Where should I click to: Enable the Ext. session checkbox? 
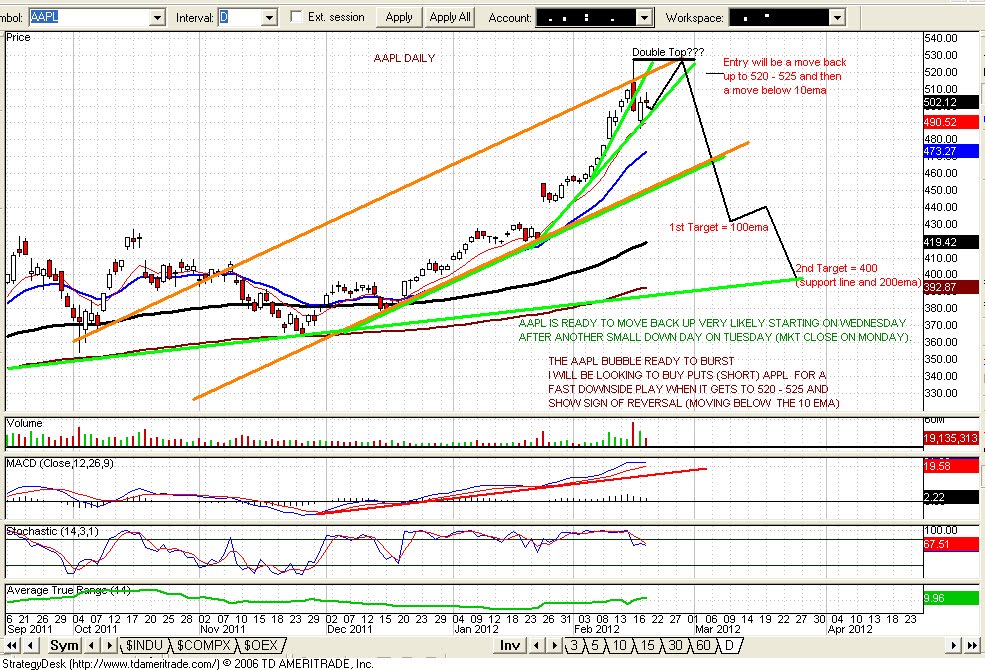point(297,17)
